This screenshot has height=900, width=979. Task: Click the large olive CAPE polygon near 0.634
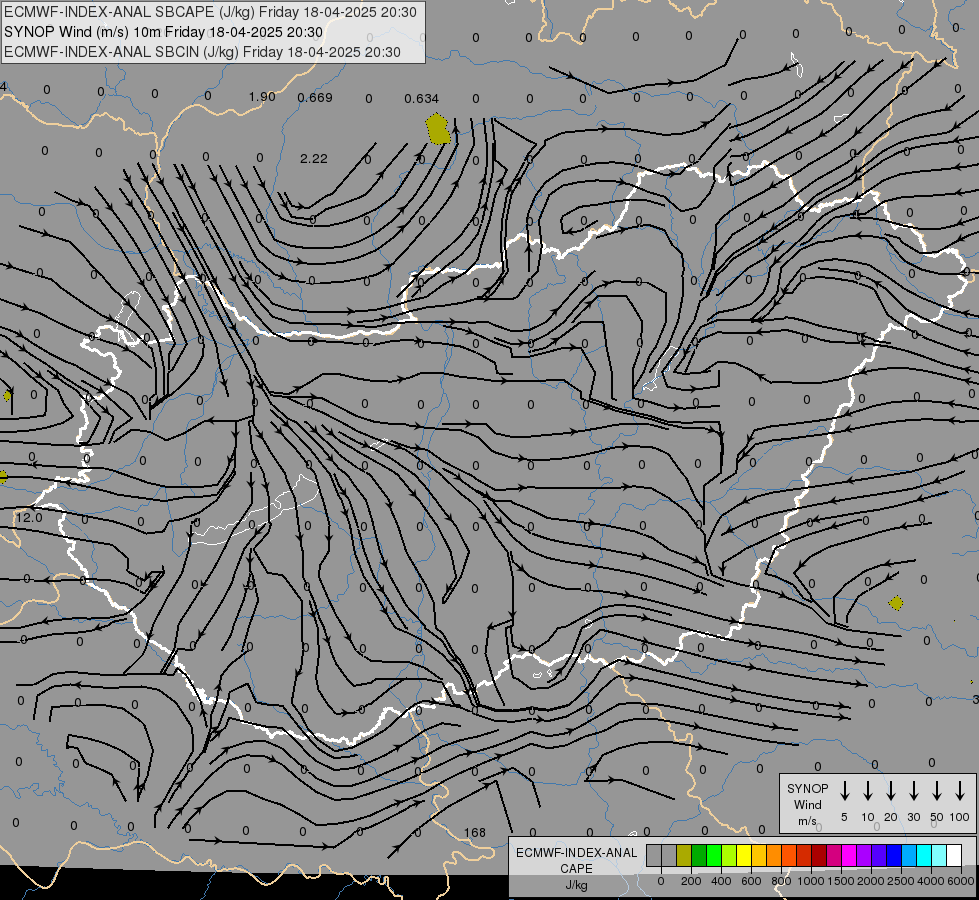(438, 129)
